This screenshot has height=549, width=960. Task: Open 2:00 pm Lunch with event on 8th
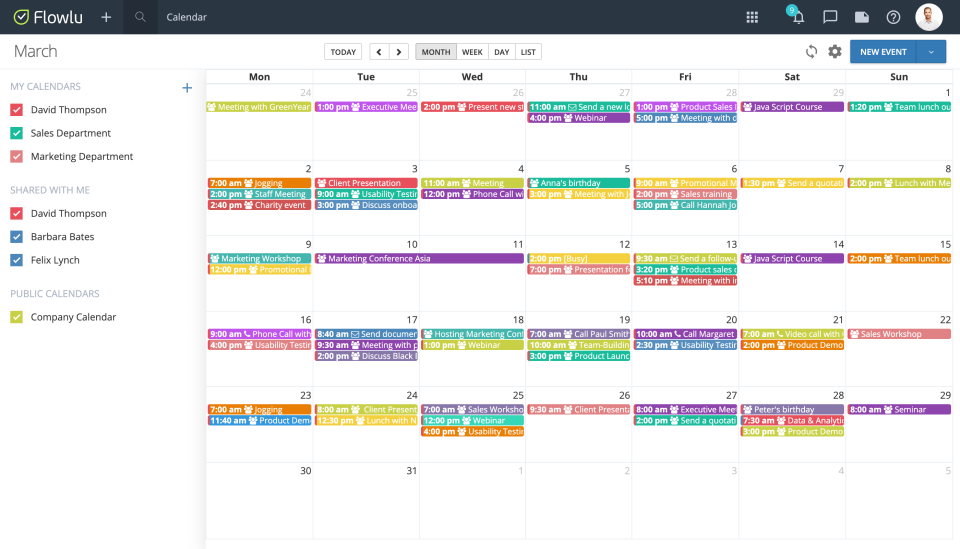tap(899, 182)
